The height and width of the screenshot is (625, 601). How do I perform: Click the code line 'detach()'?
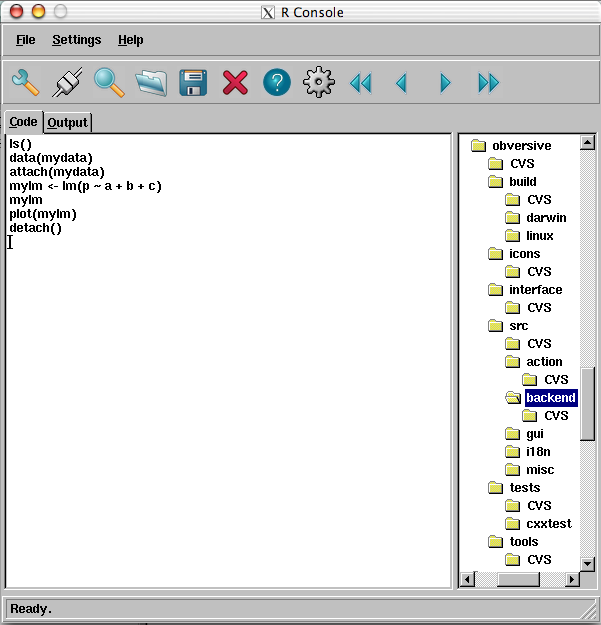(35, 228)
